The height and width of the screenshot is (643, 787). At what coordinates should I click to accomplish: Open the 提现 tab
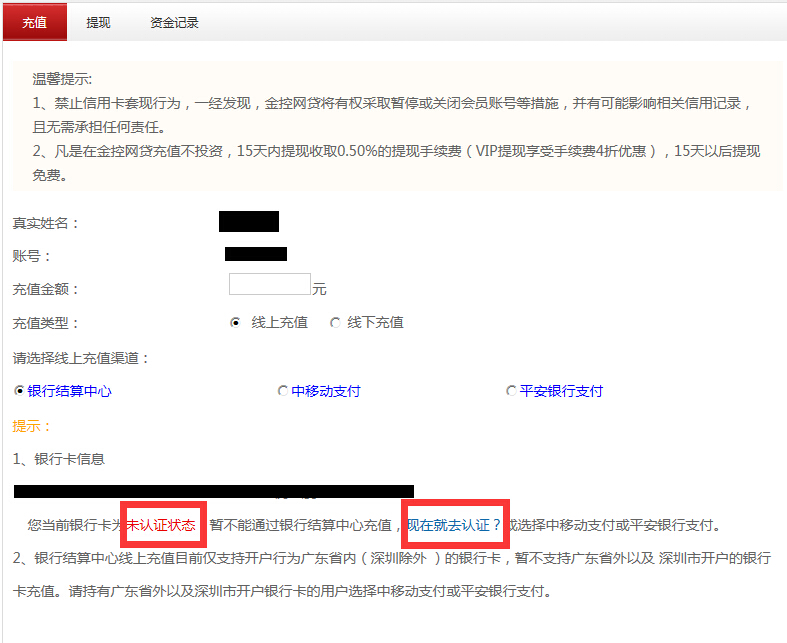click(x=98, y=22)
